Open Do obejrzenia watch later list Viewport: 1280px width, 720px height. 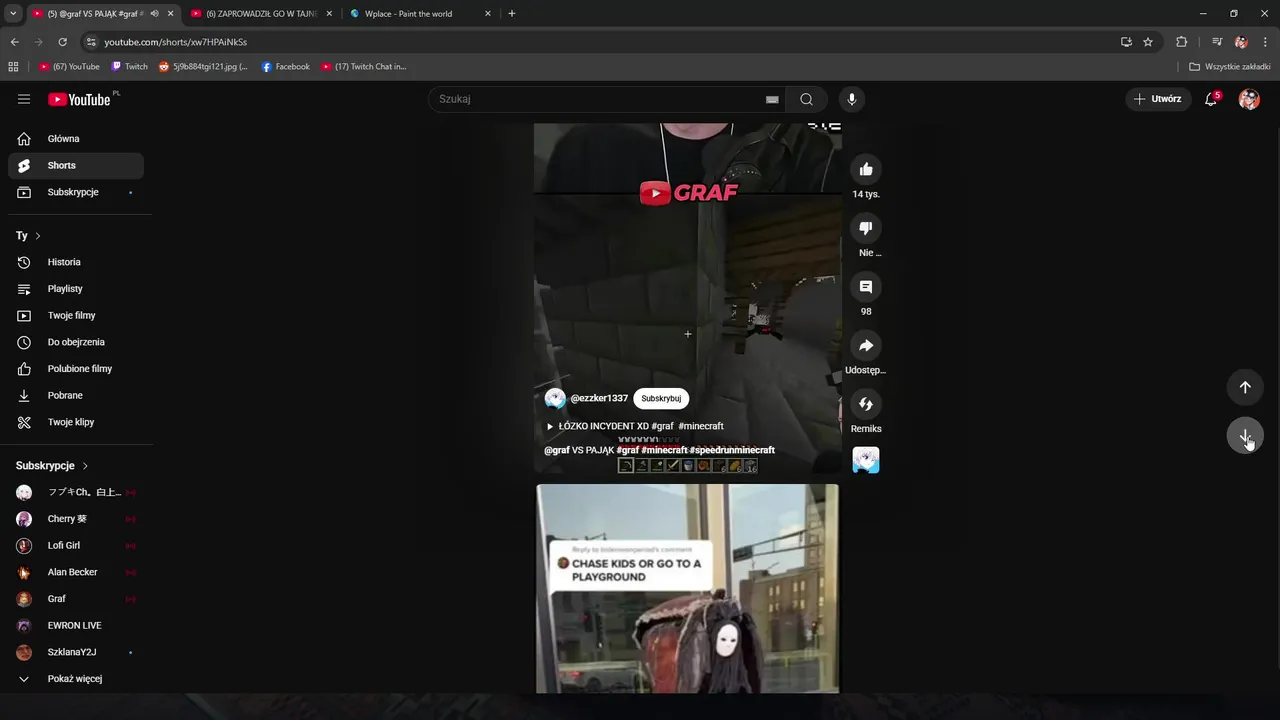click(76, 342)
